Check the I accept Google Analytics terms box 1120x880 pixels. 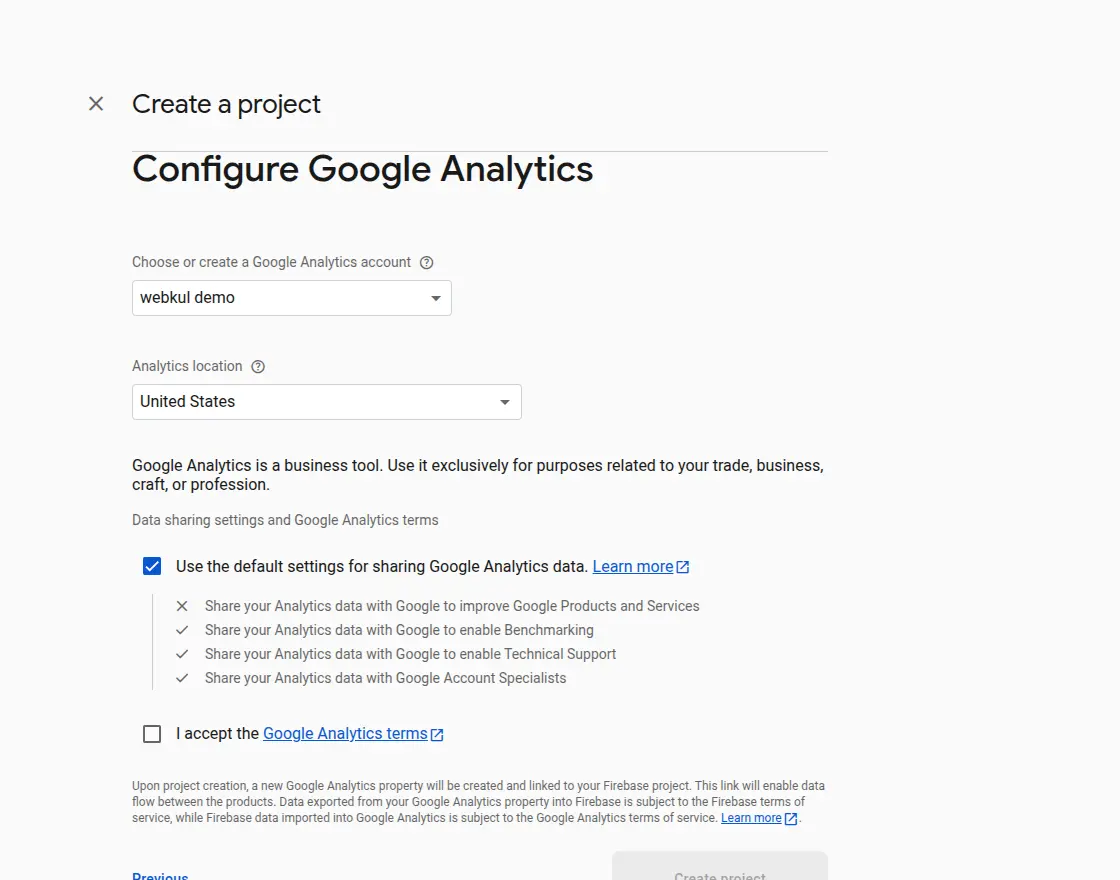[152, 734]
